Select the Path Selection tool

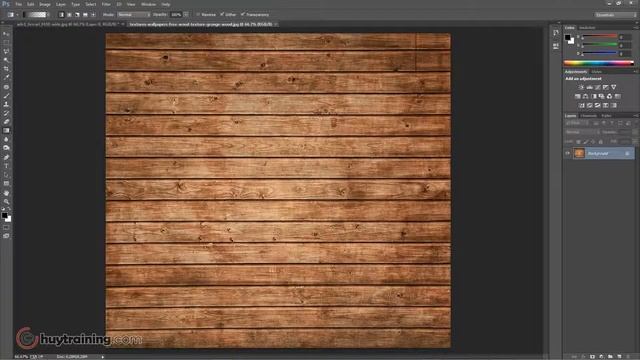coord(6,175)
